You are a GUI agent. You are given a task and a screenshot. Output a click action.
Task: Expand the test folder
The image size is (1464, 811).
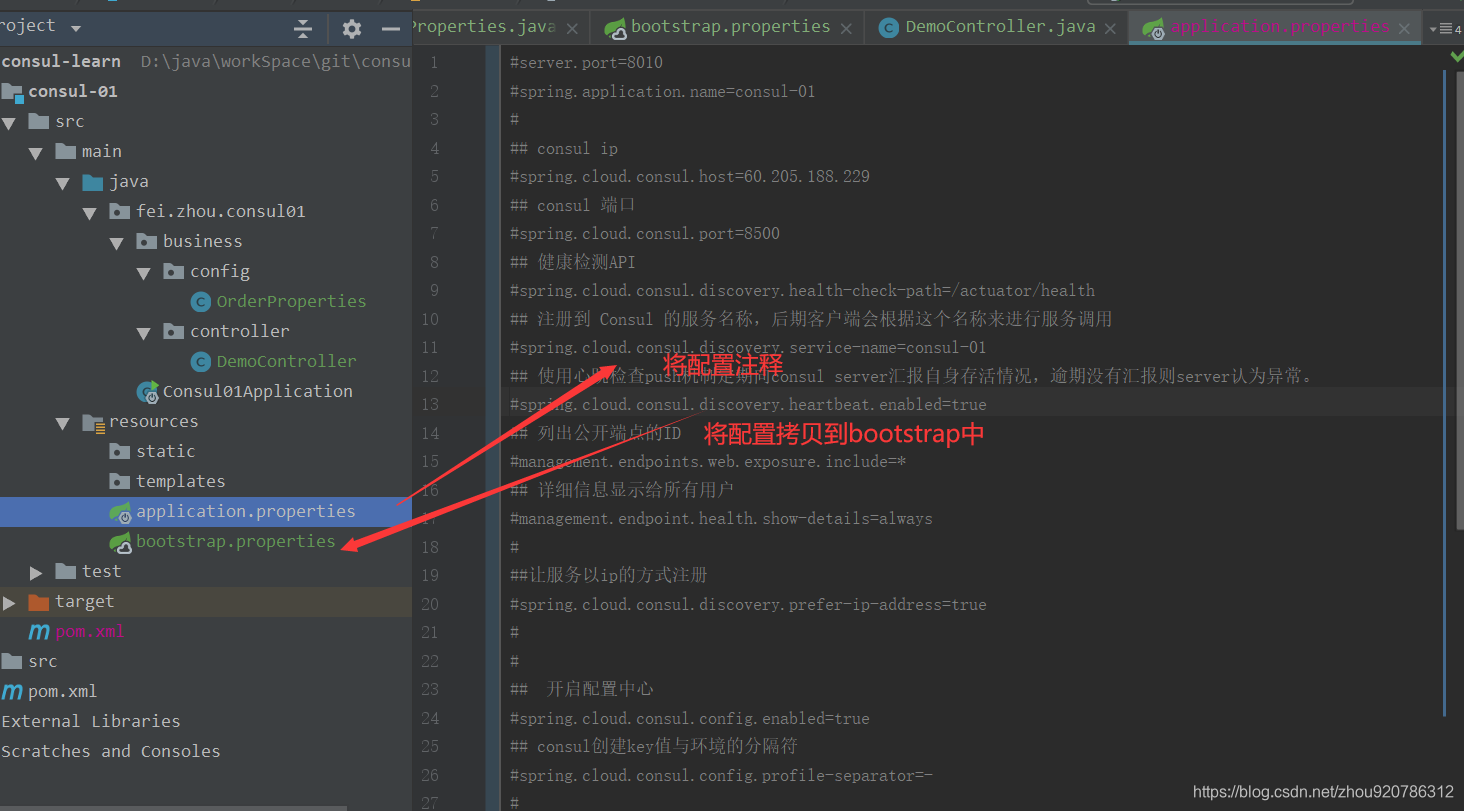pyautogui.click(x=36, y=573)
